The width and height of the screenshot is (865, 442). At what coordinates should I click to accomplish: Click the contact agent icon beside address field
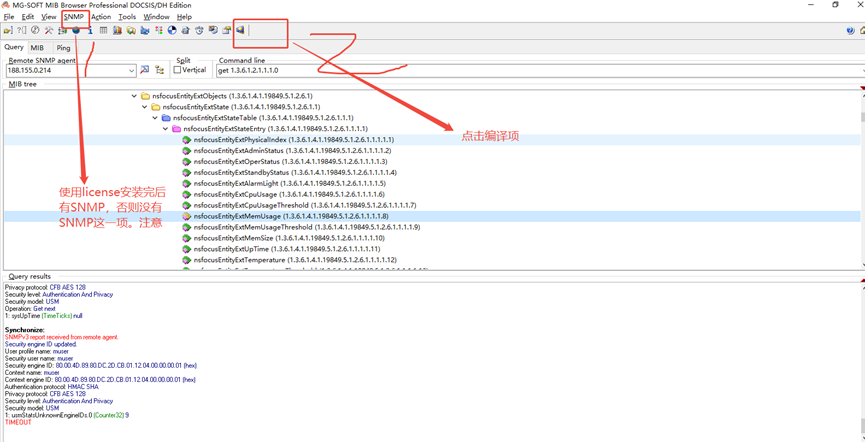coord(145,70)
